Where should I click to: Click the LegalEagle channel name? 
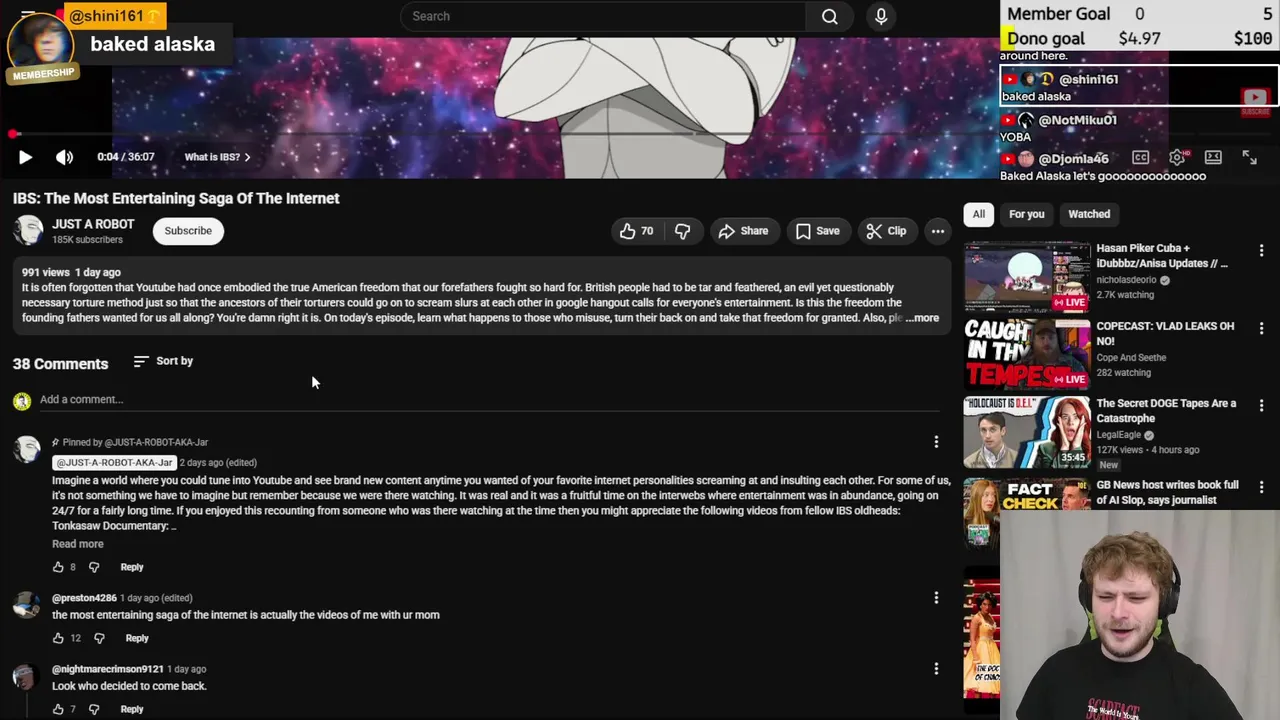pos(1119,435)
